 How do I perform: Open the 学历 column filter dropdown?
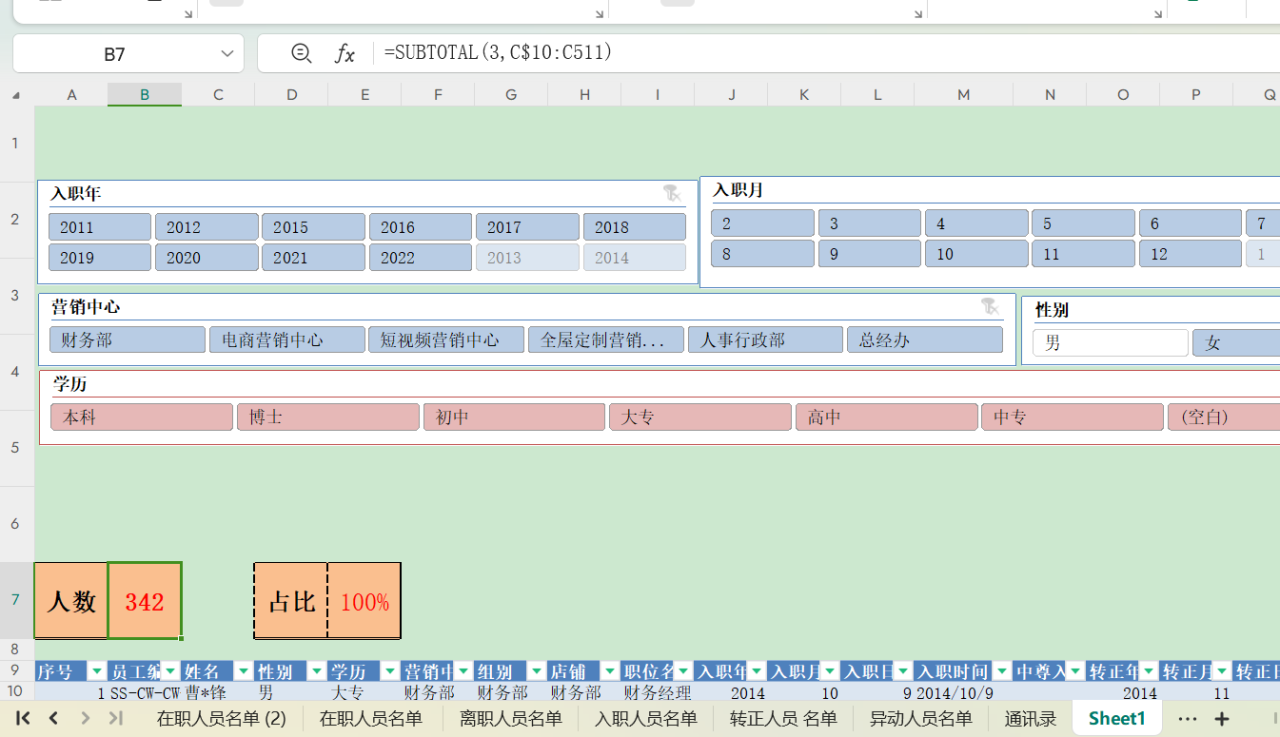point(390,671)
